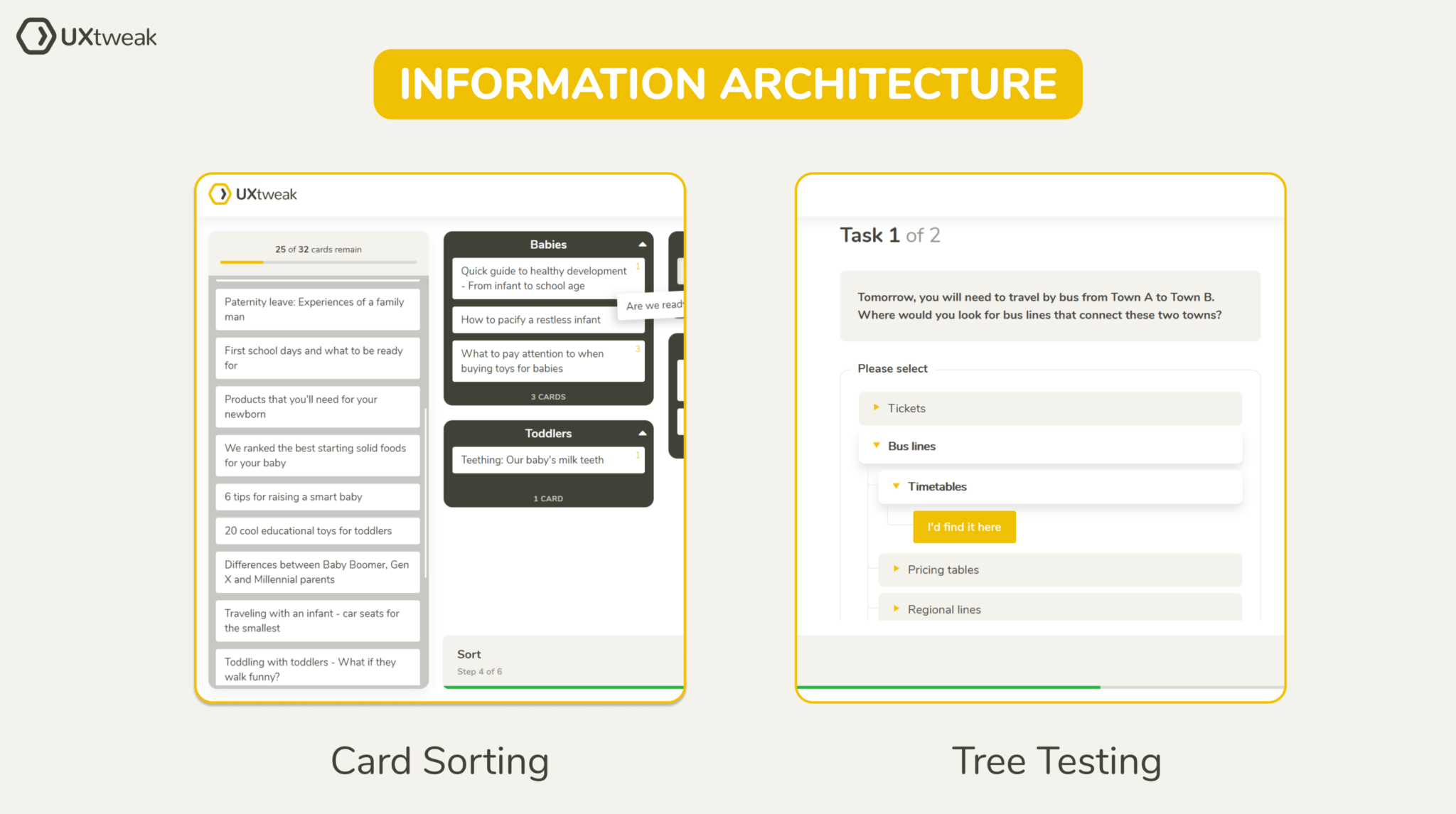1456x814 pixels.
Task: Click the "I'd find it here" button
Action: click(x=964, y=527)
